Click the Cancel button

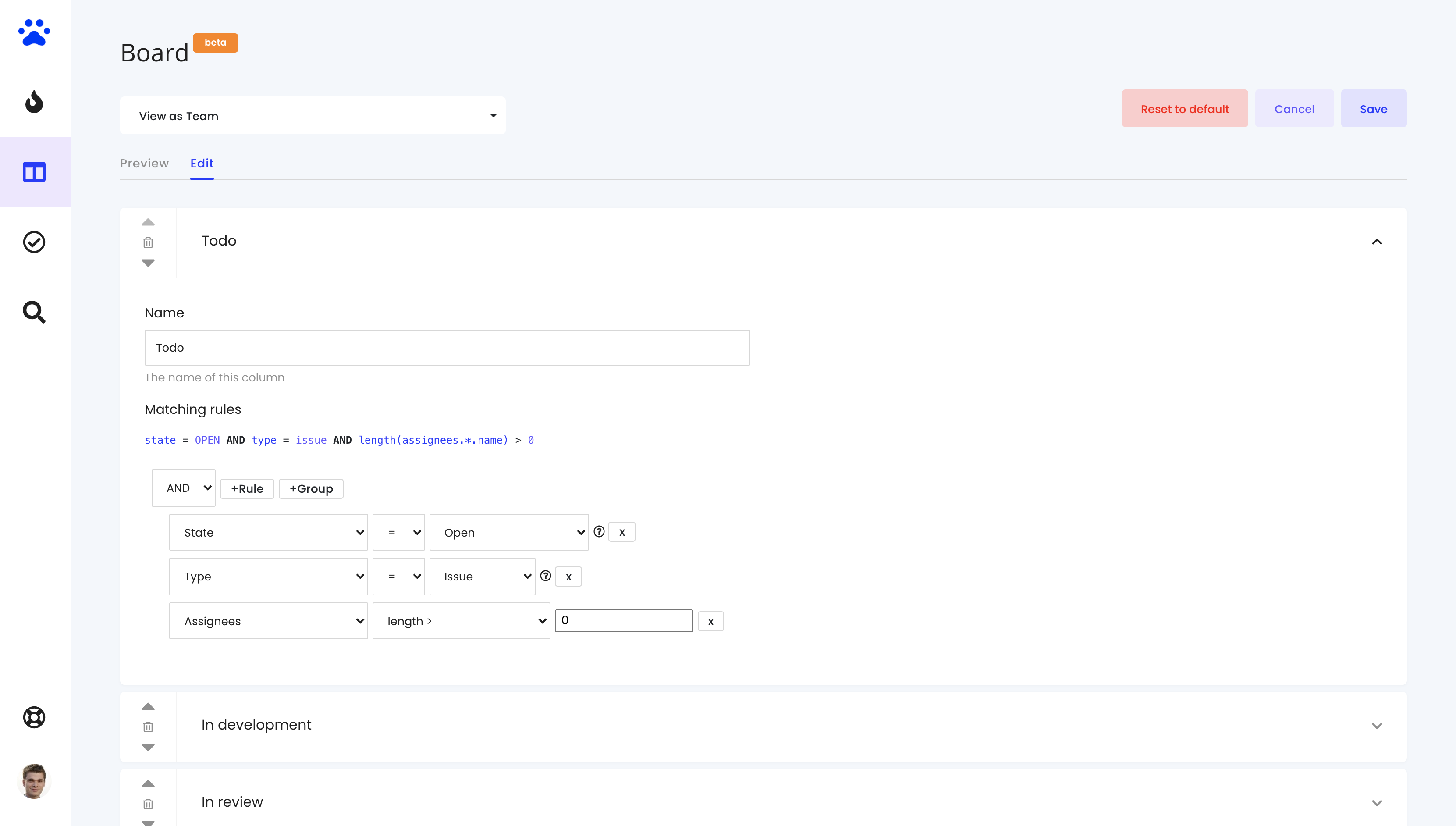click(x=1294, y=108)
